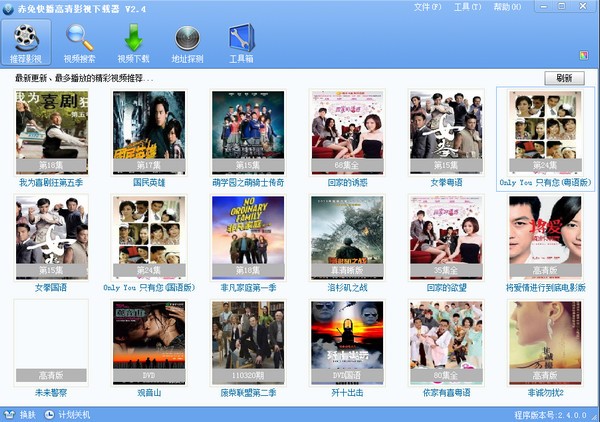The image size is (600, 422).
Task: Click the 换肤 label in status bar
Action: click(28, 415)
